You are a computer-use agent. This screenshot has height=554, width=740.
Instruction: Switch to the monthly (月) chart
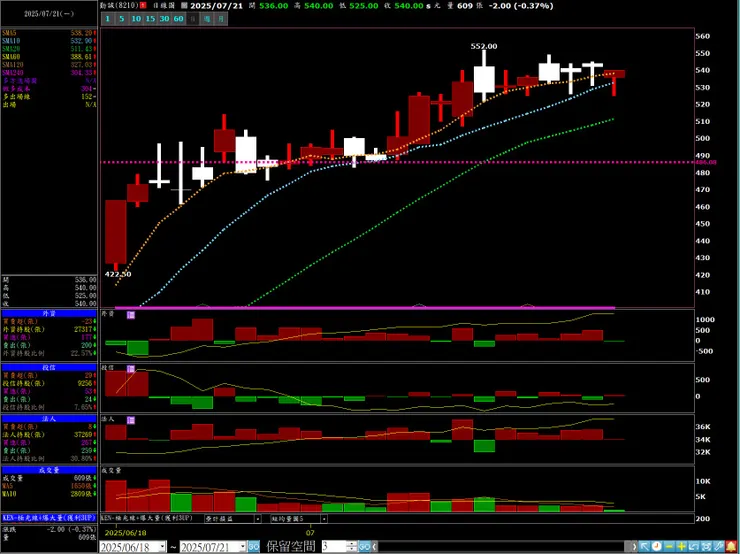coord(221,19)
